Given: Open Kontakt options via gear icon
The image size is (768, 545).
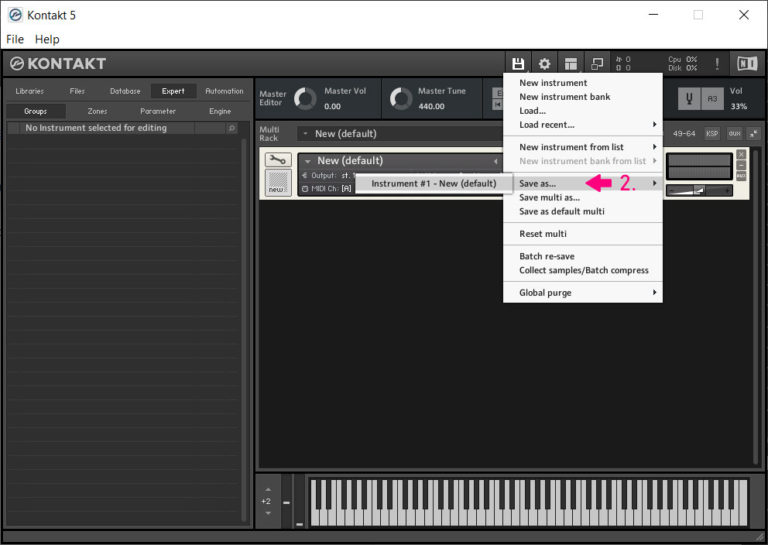Looking at the screenshot, I should [544, 63].
